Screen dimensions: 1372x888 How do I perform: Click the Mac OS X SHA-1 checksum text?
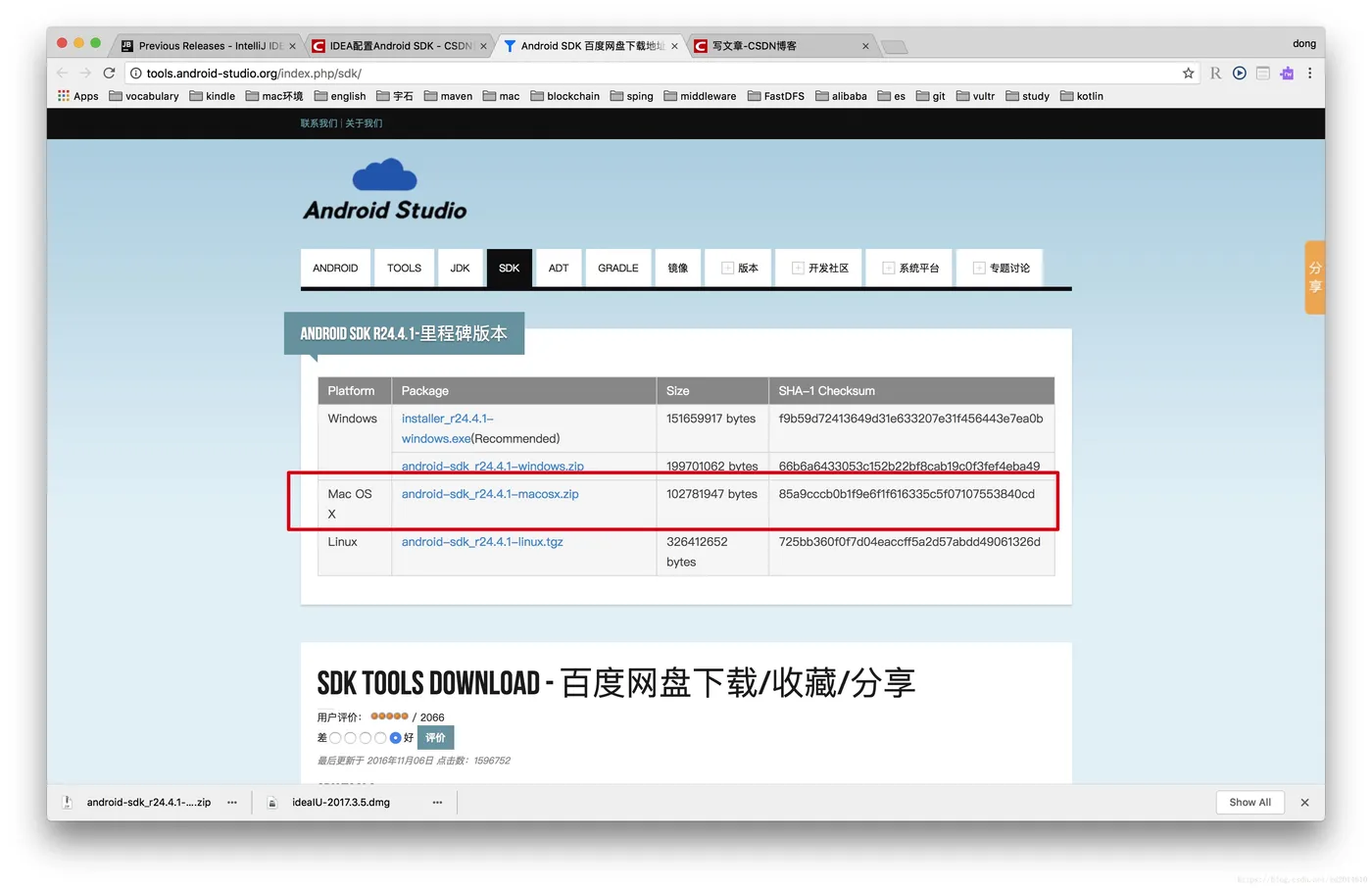[x=906, y=494]
